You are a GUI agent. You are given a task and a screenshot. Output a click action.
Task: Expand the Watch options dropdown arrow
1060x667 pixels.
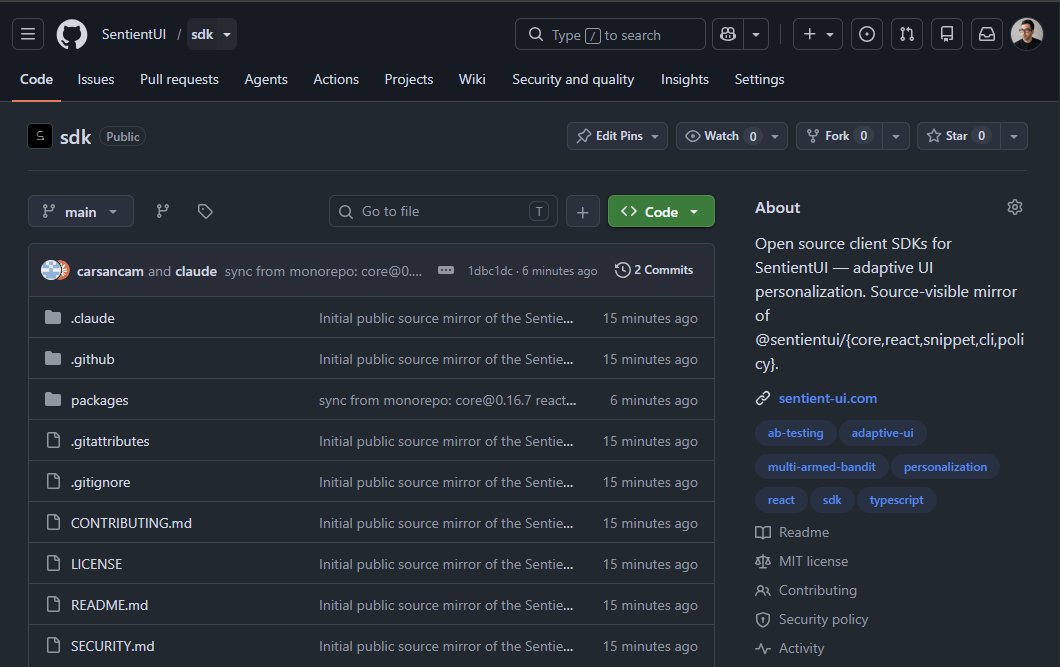[775, 136]
